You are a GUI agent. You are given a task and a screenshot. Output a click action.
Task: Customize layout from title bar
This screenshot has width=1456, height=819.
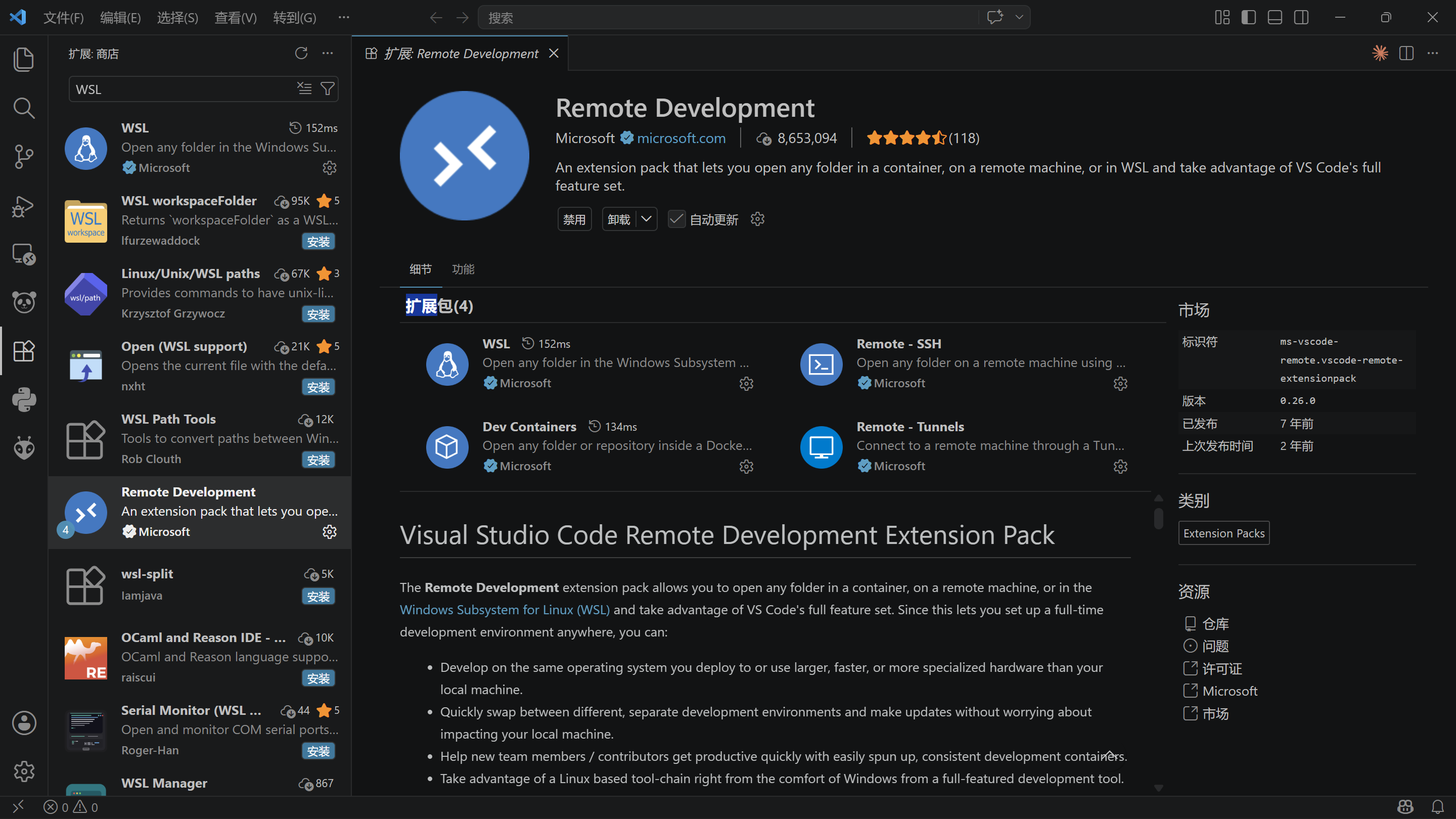pyautogui.click(x=1222, y=18)
